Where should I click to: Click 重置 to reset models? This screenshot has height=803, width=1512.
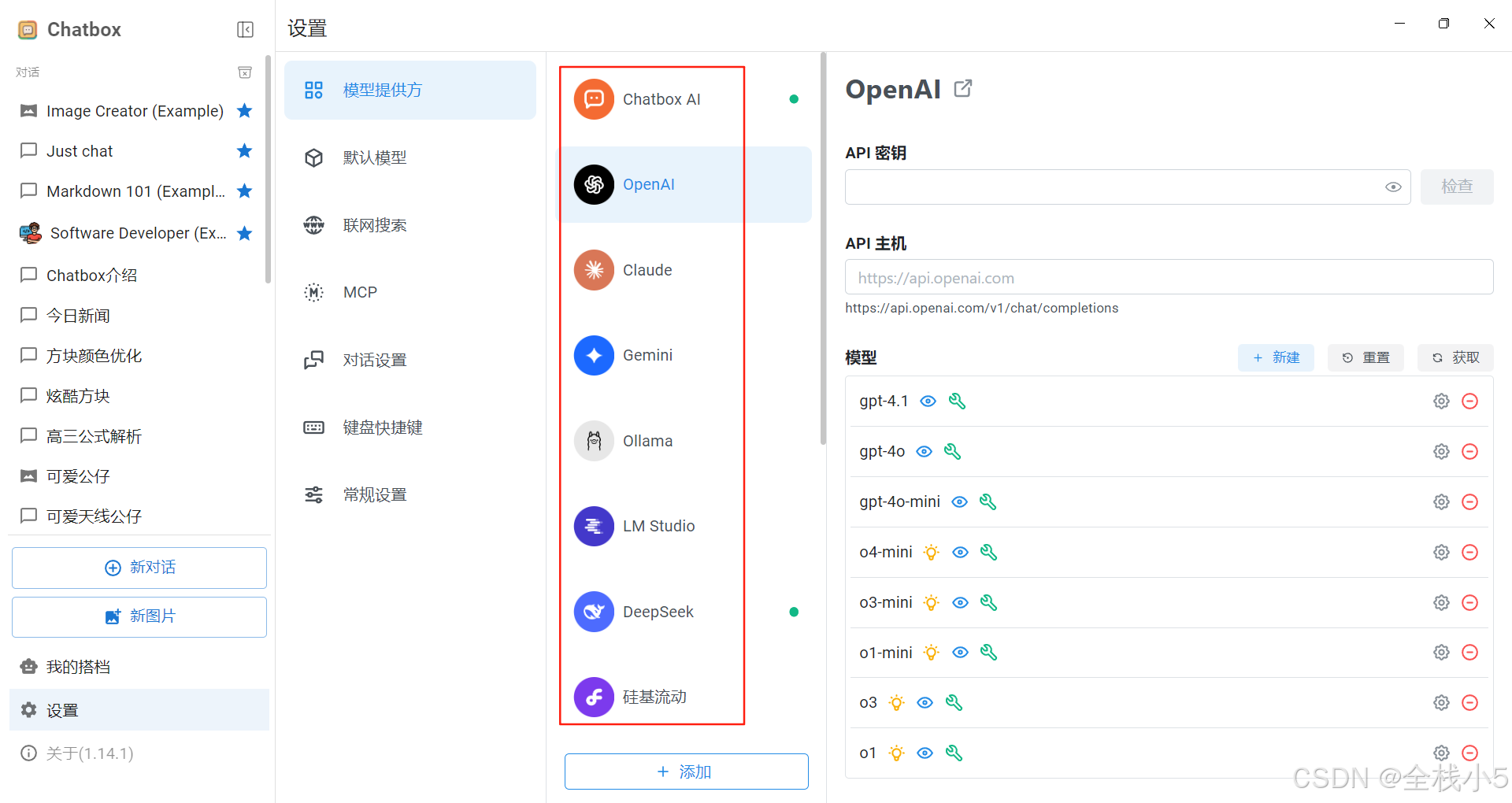click(x=1366, y=357)
